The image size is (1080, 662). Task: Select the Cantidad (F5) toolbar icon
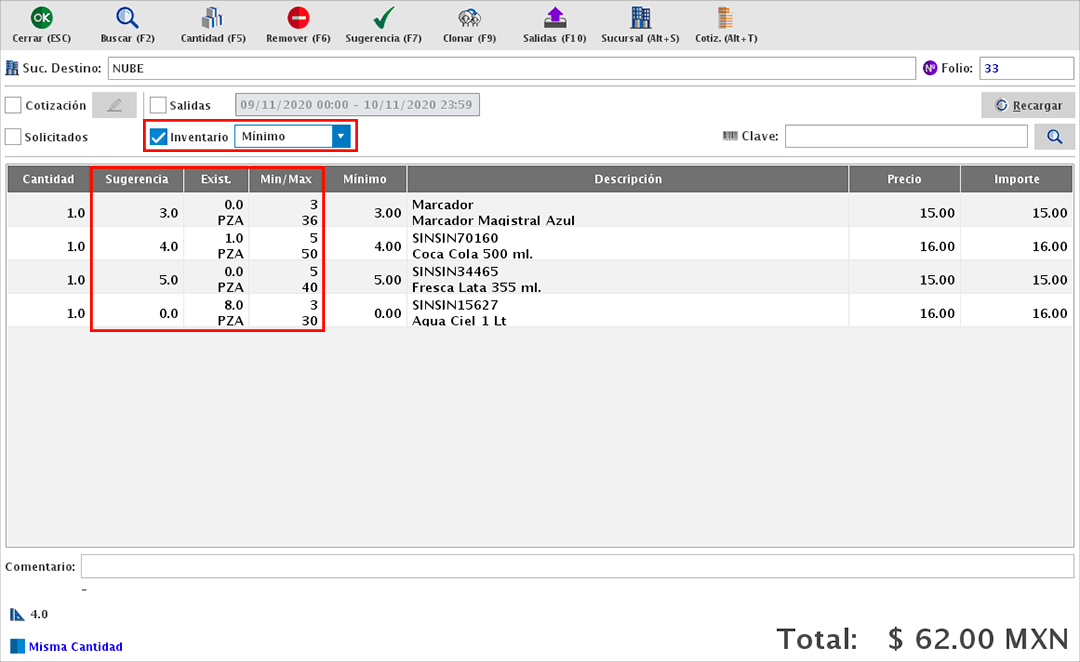(212, 18)
